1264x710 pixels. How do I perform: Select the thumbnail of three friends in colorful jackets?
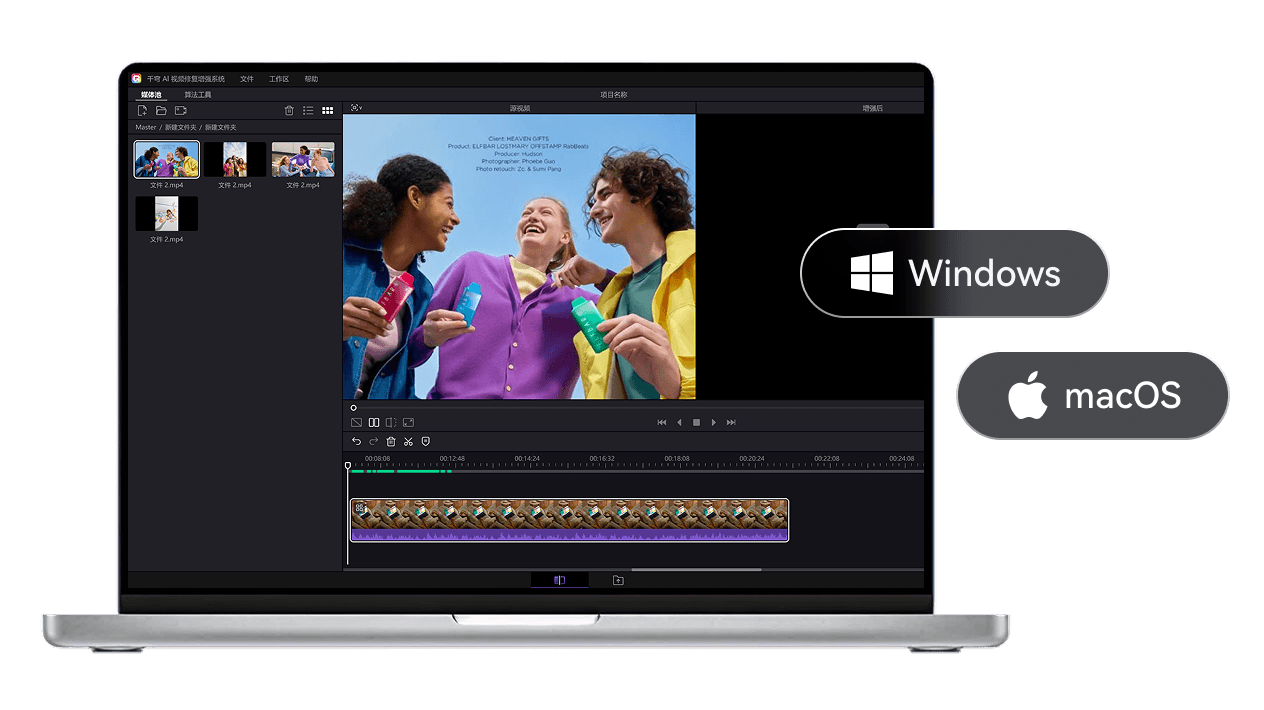point(167,159)
